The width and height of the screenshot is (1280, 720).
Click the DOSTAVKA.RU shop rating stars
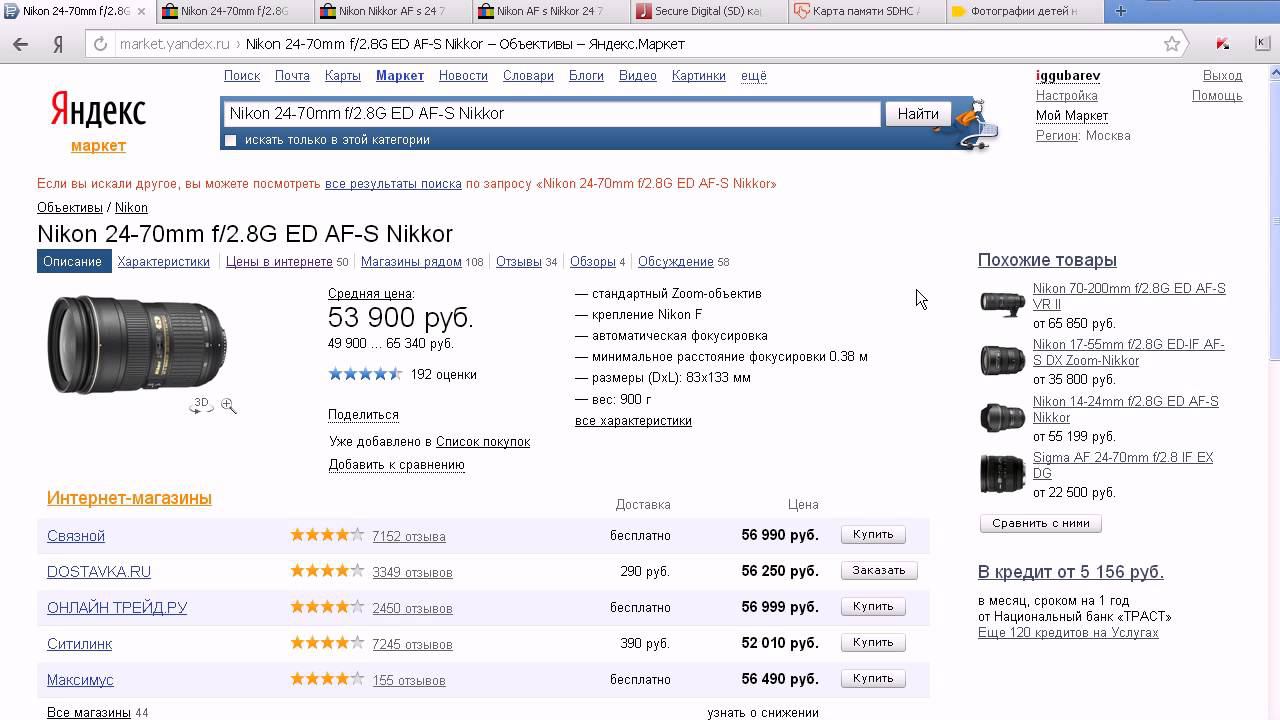pos(327,571)
